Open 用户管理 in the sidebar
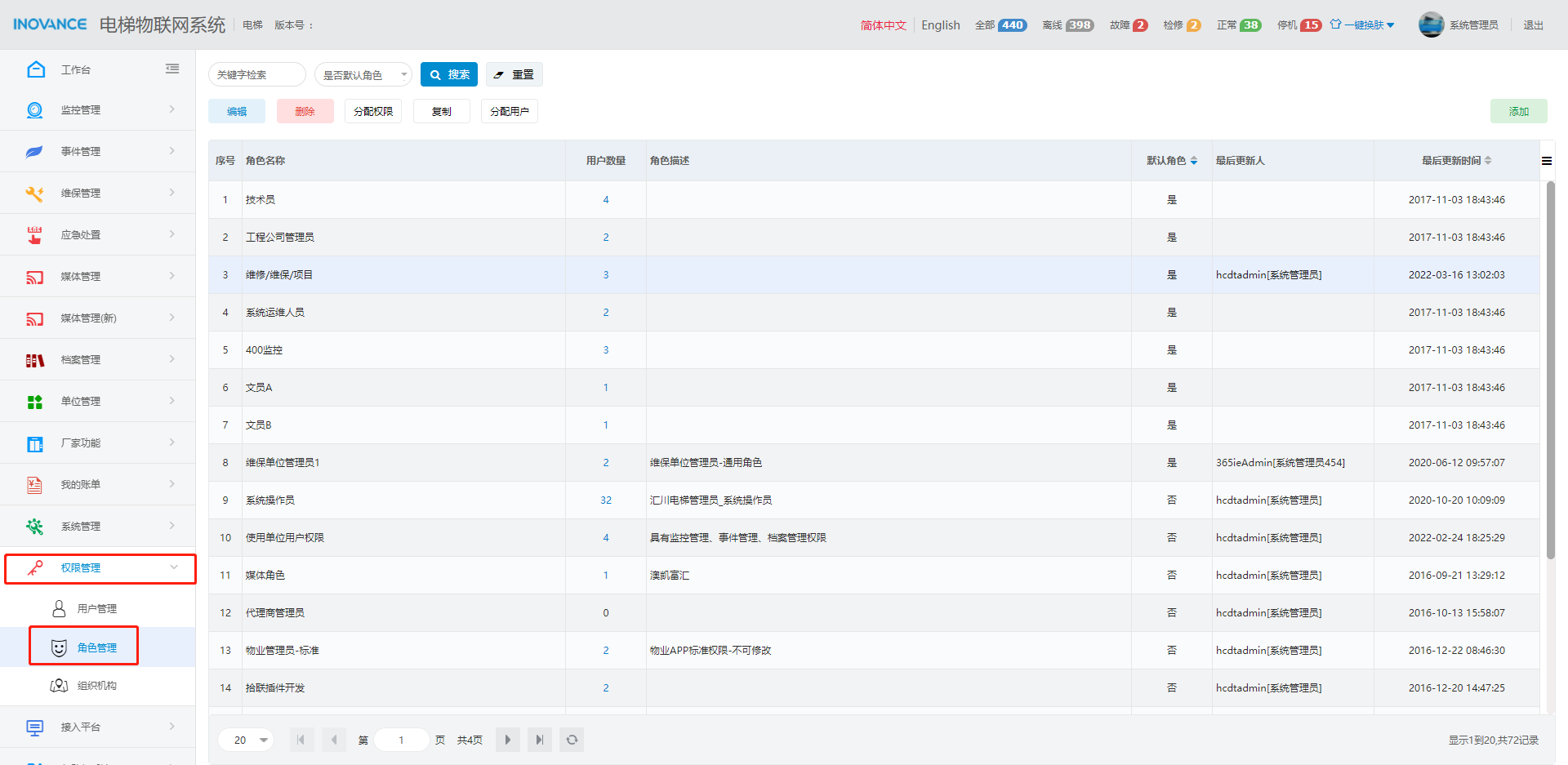 [x=96, y=609]
